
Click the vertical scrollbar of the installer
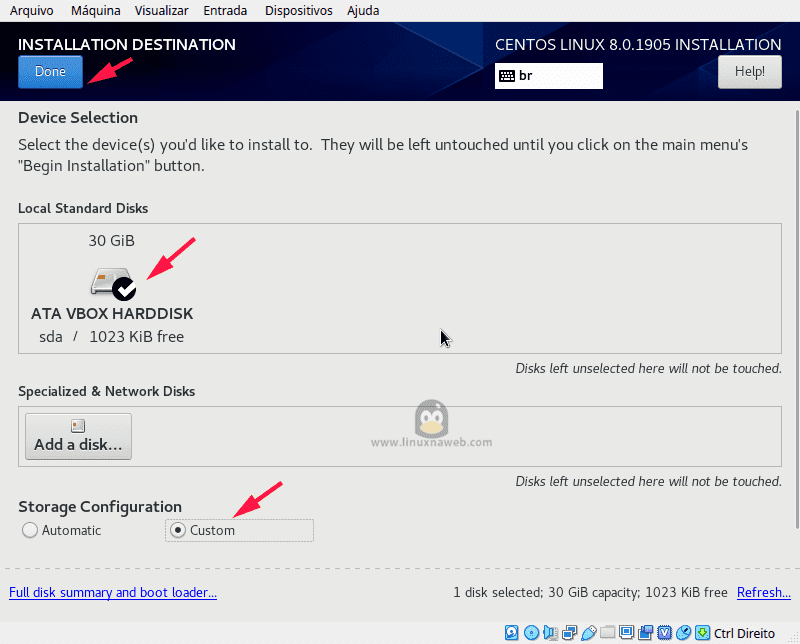797,319
